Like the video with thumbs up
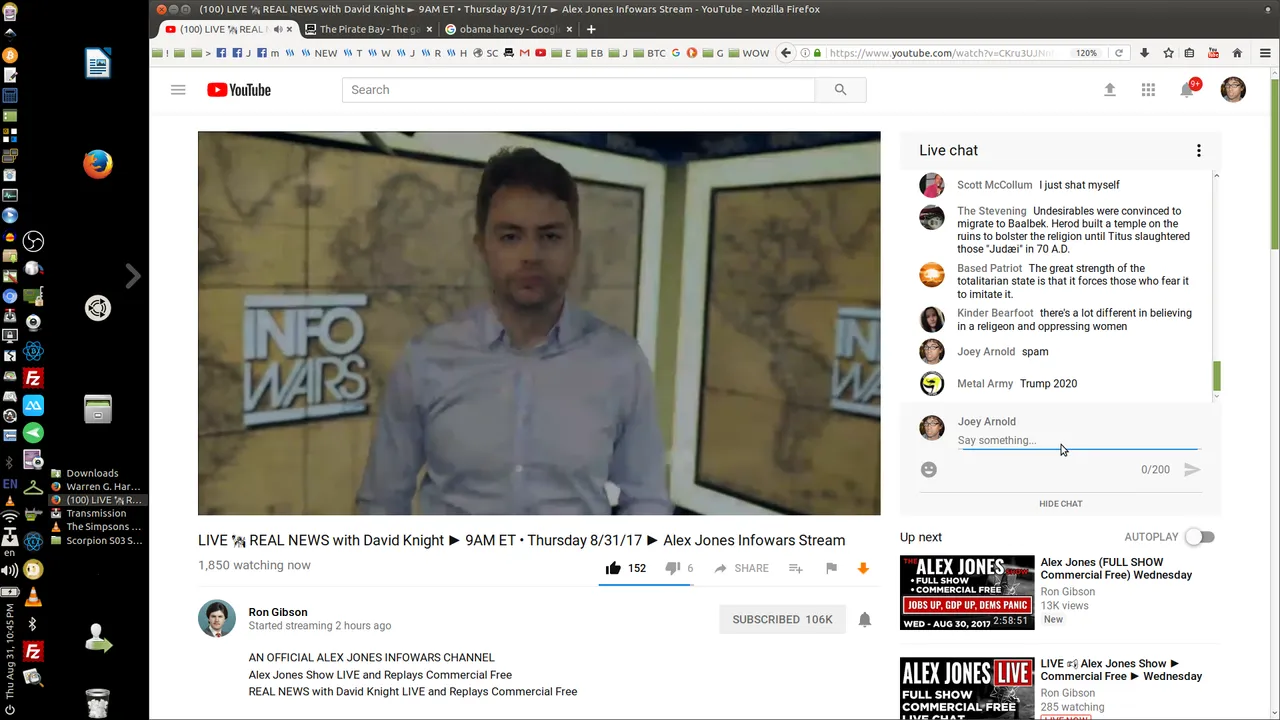The height and width of the screenshot is (720, 1280). [613, 568]
